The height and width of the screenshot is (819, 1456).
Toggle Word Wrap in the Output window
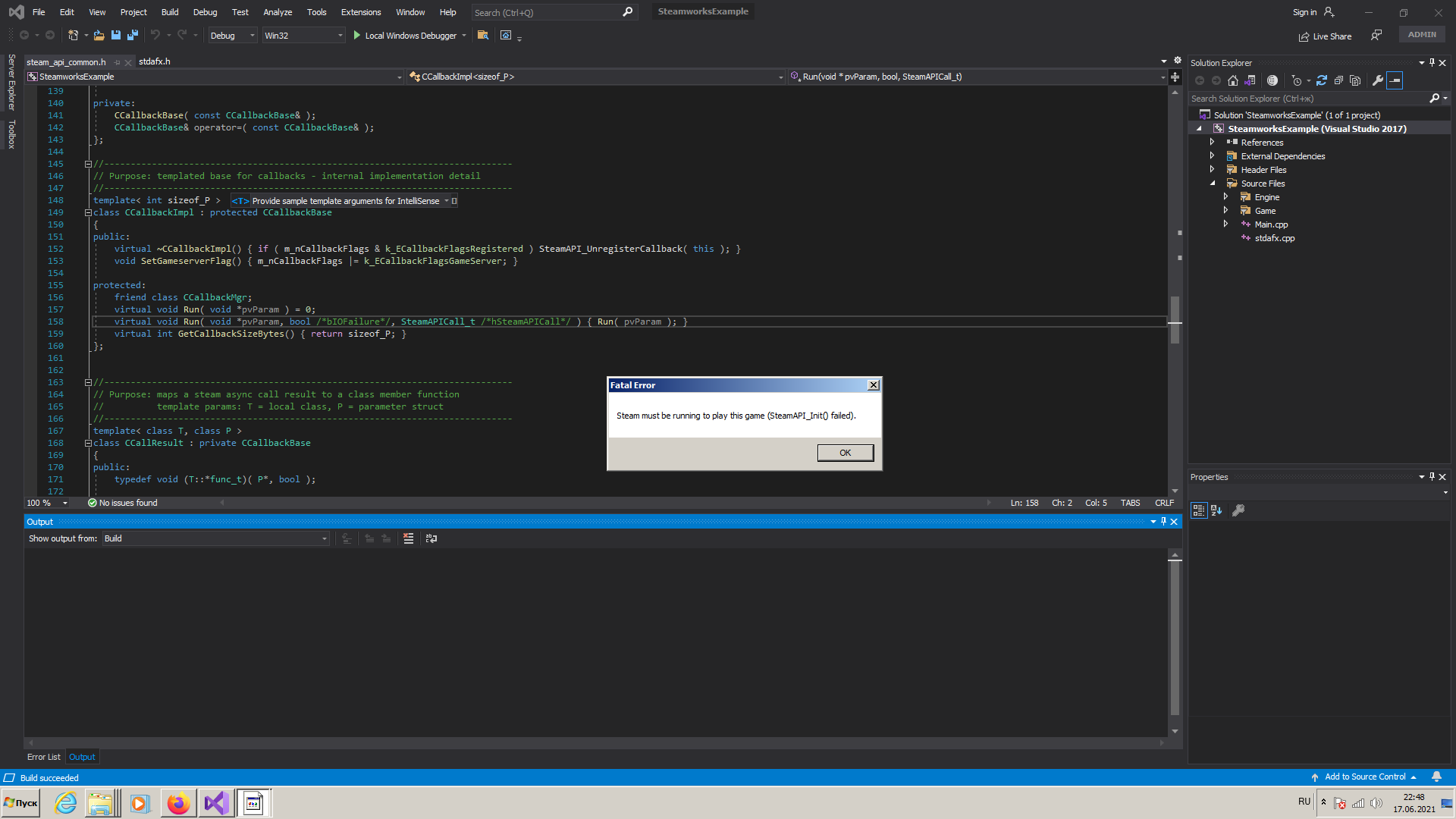[431, 538]
